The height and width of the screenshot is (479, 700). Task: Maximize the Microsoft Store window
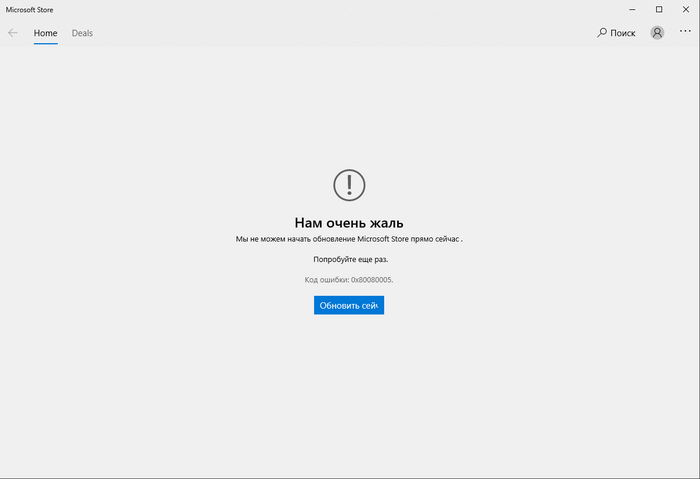[659, 9]
